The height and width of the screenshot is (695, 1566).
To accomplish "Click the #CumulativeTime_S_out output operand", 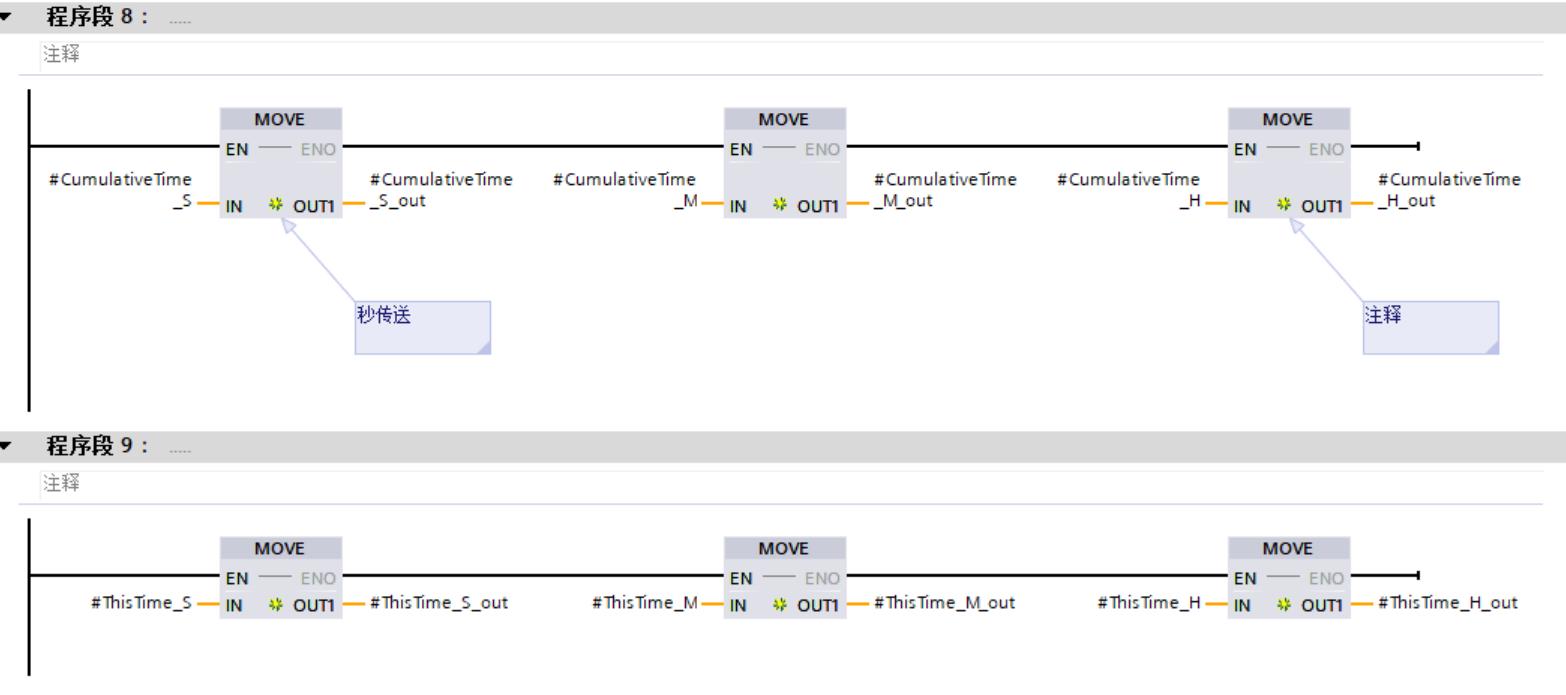I will point(441,190).
